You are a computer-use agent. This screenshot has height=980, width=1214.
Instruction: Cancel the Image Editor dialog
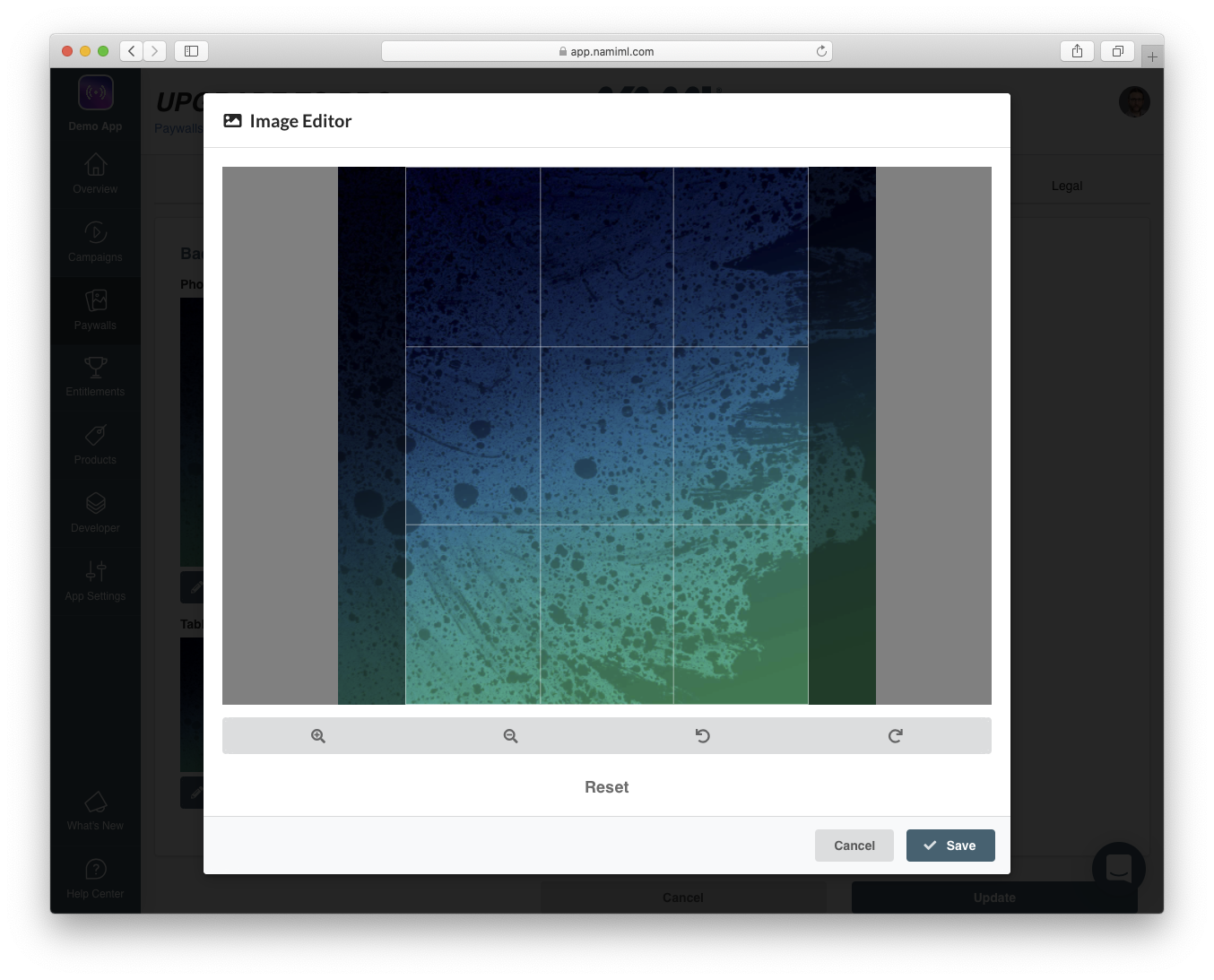(854, 846)
